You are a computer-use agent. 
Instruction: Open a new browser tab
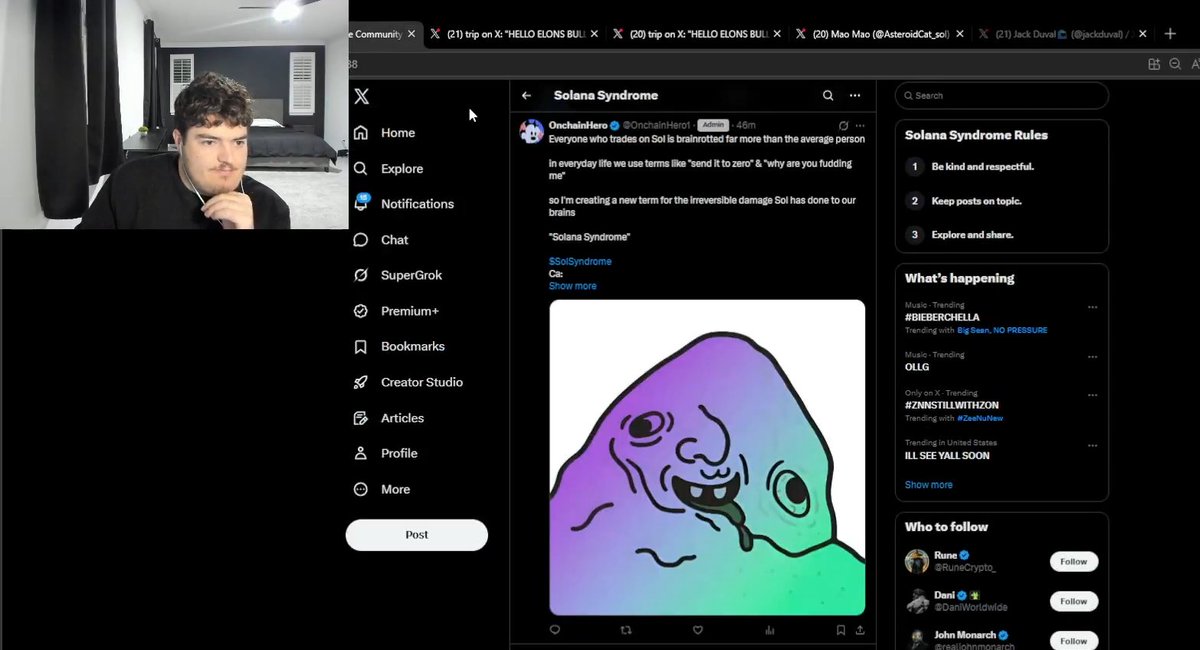point(1170,33)
